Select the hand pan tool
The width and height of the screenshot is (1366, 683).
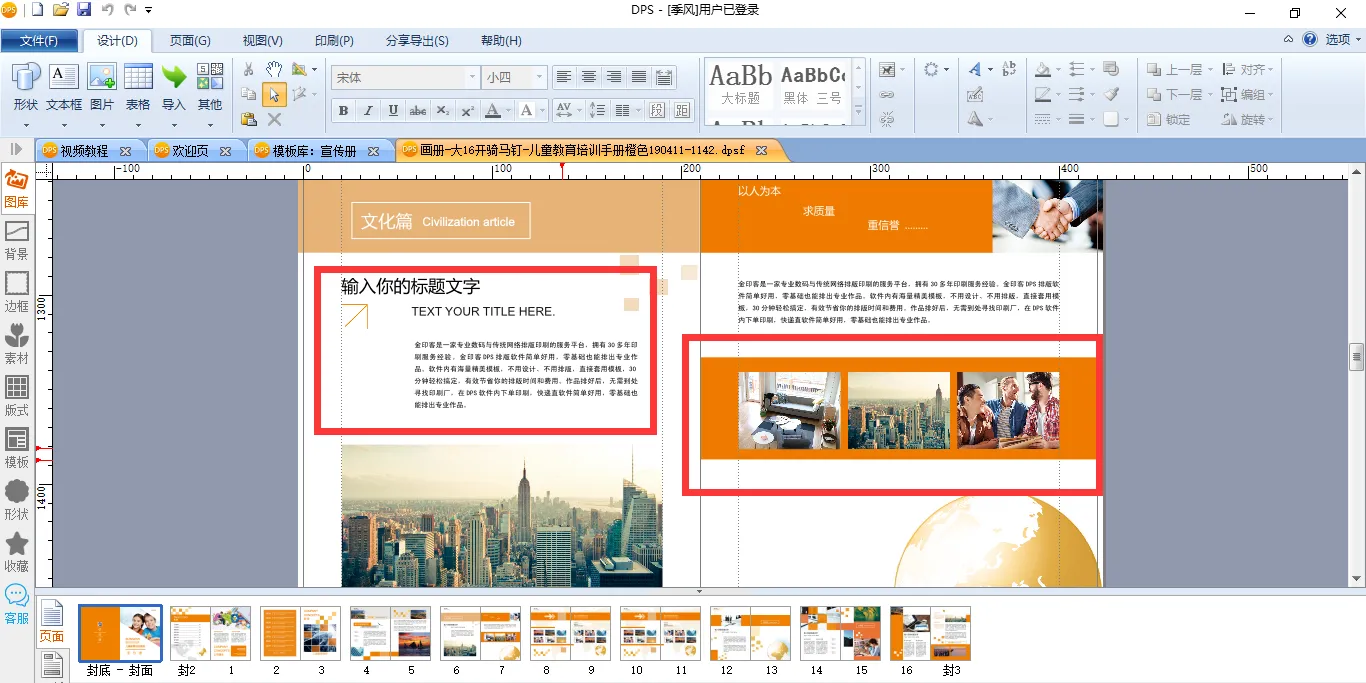coord(274,70)
